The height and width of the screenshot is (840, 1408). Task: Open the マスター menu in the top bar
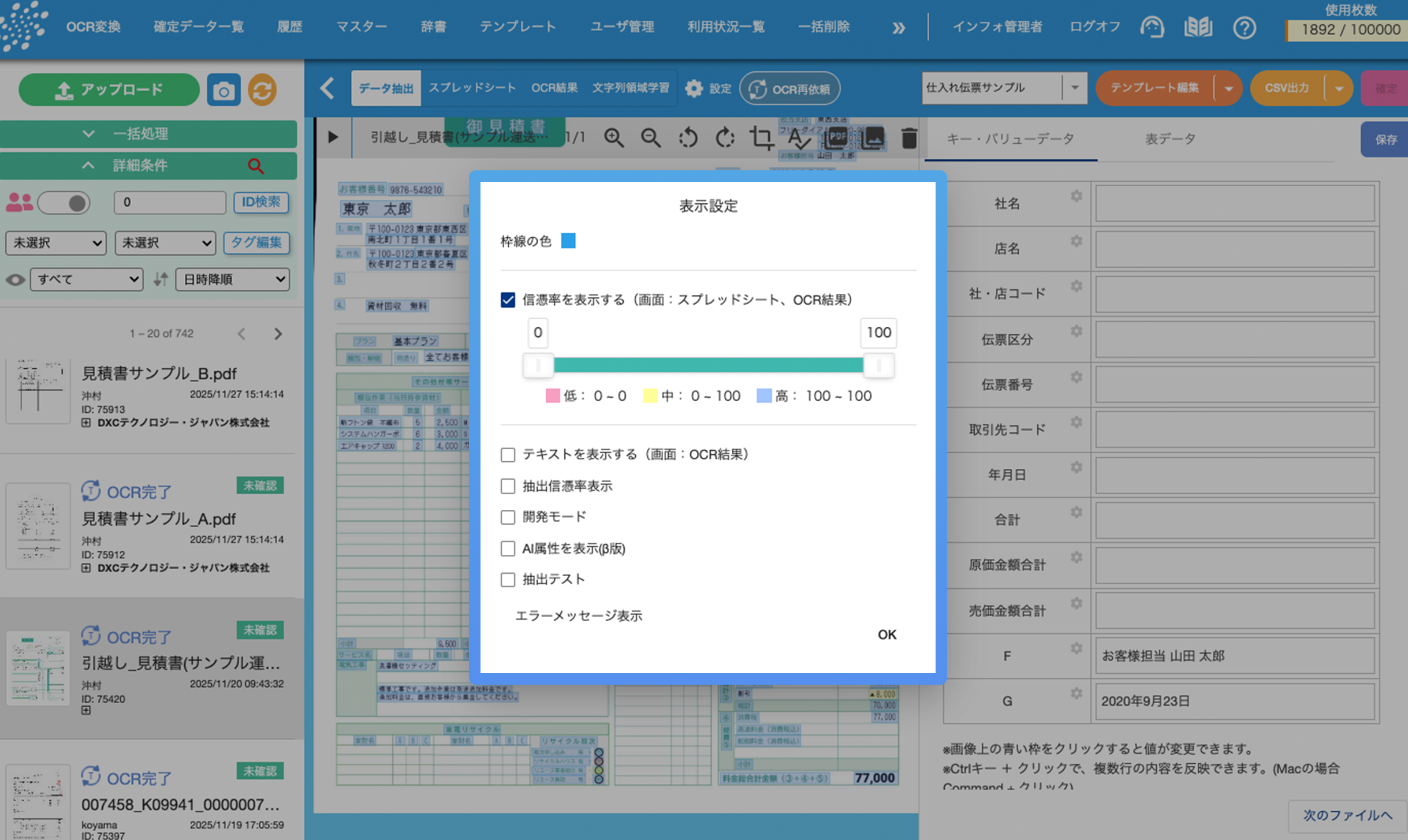coord(362,26)
